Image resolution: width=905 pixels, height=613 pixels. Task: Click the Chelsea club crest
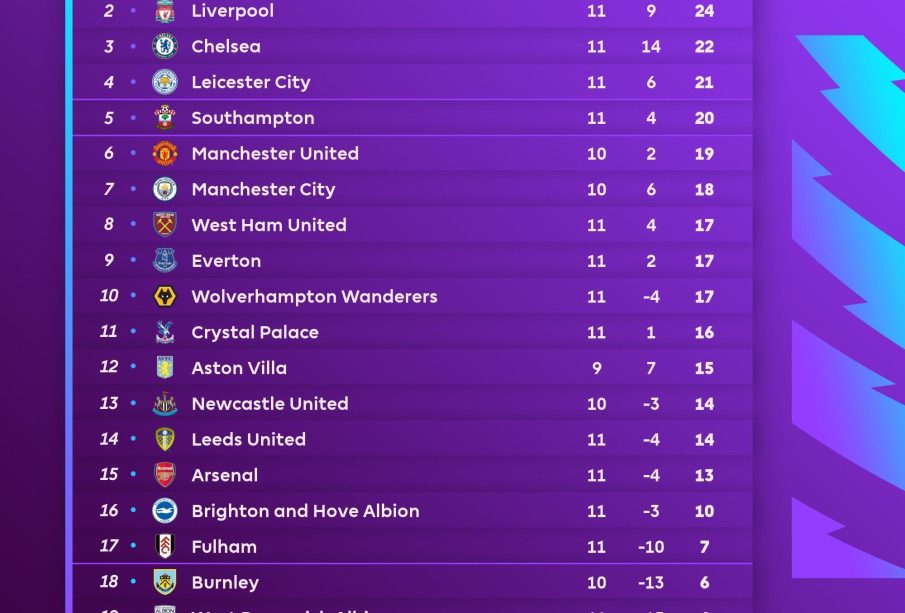coord(165,46)
